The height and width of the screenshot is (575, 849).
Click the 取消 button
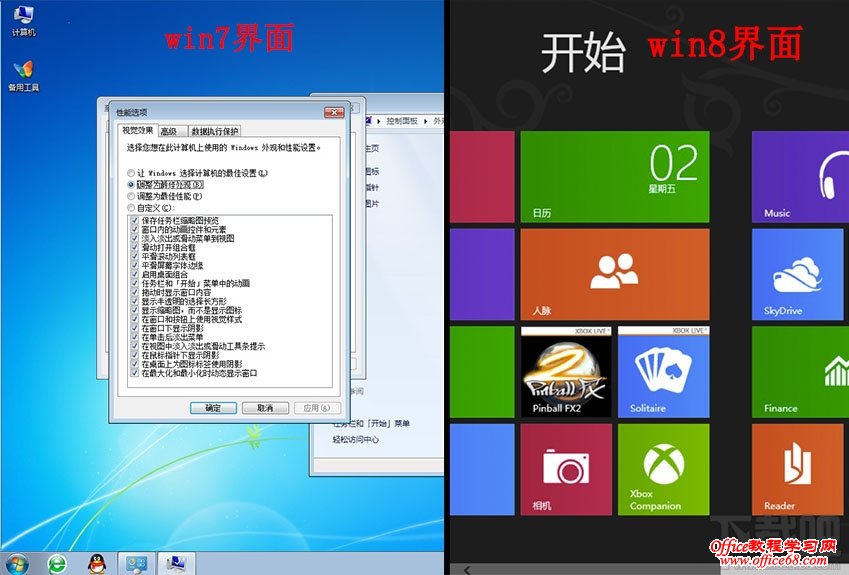pyautogui.click(x=265, y=408)
